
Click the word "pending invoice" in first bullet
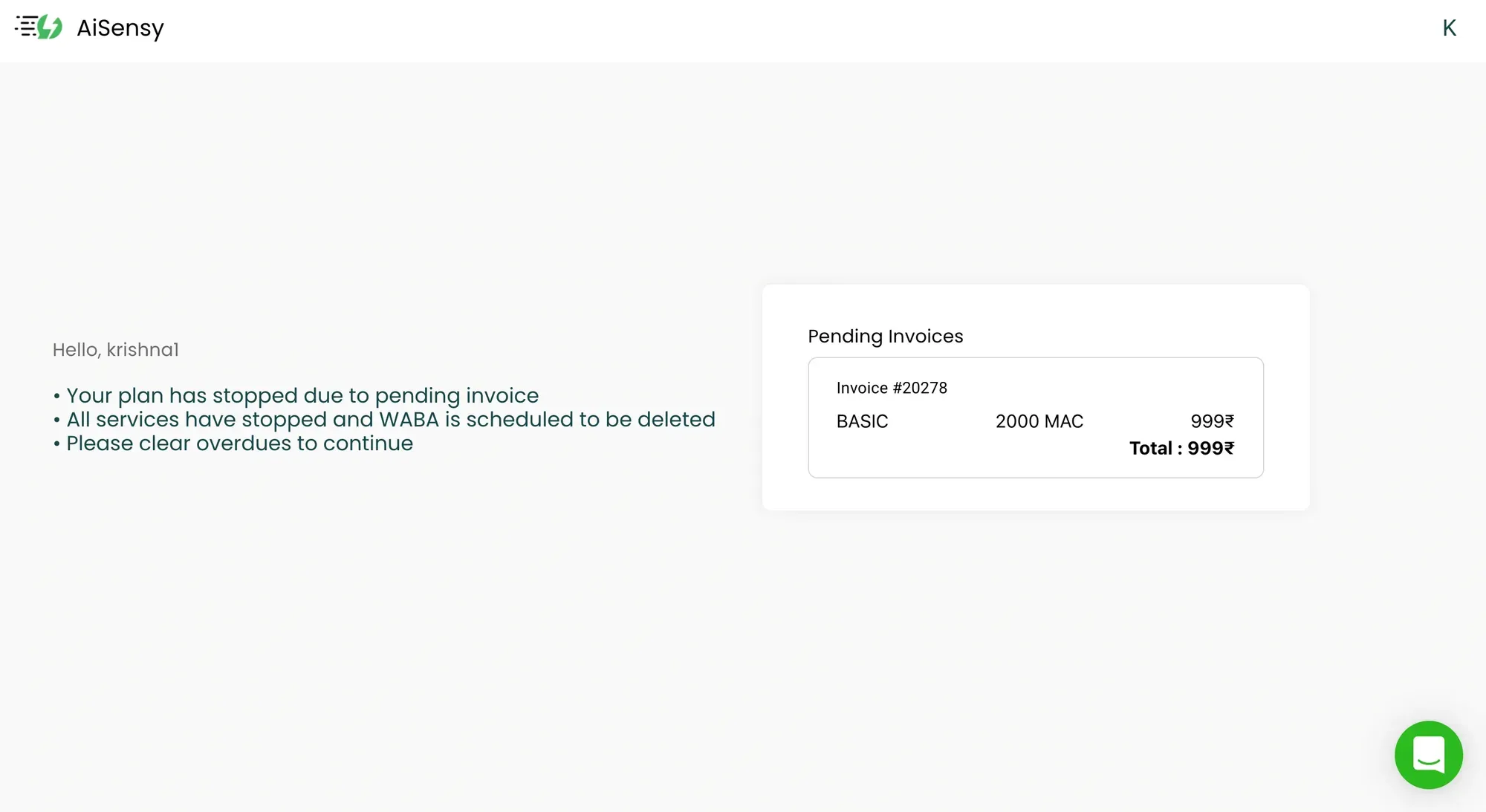[456, 396]
